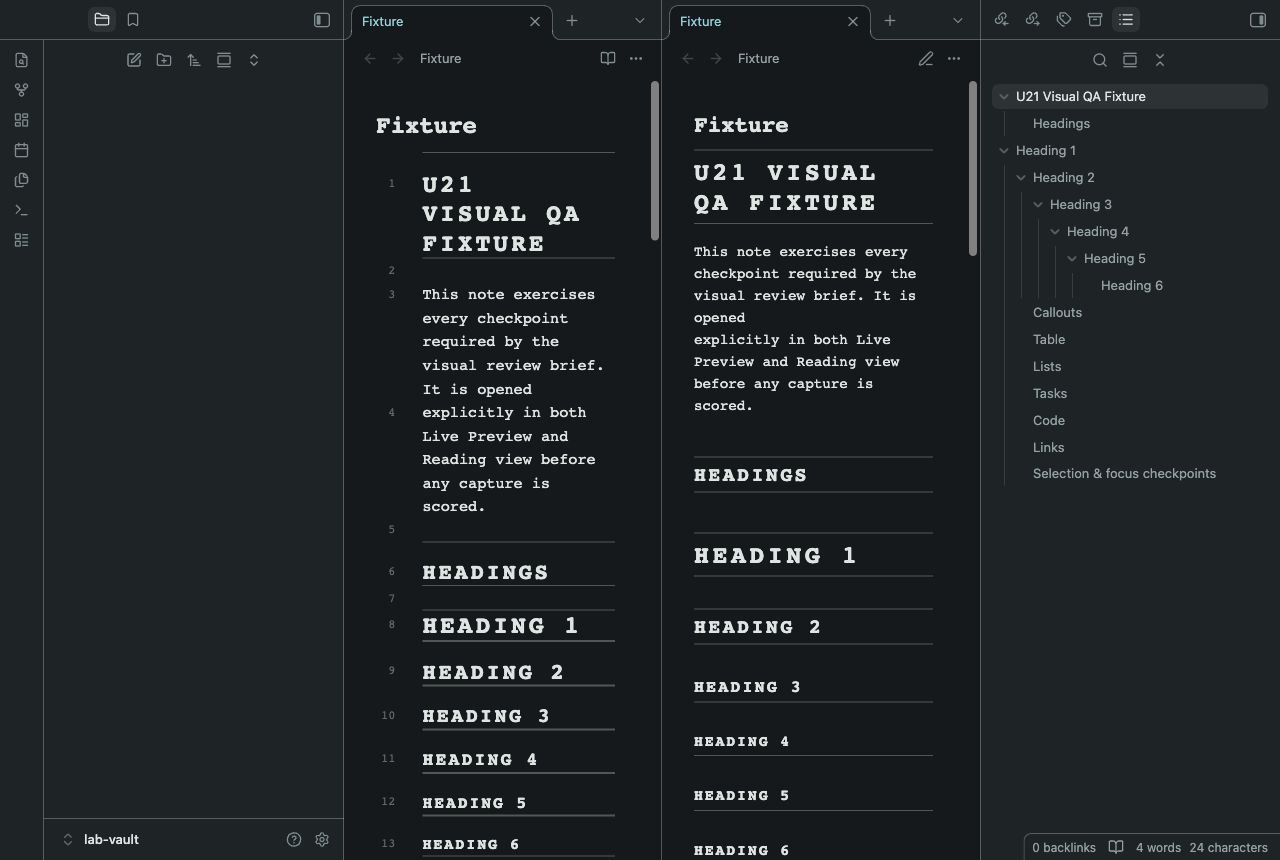Open the quick switcher from left ribbon

click(x=21, y=60)
